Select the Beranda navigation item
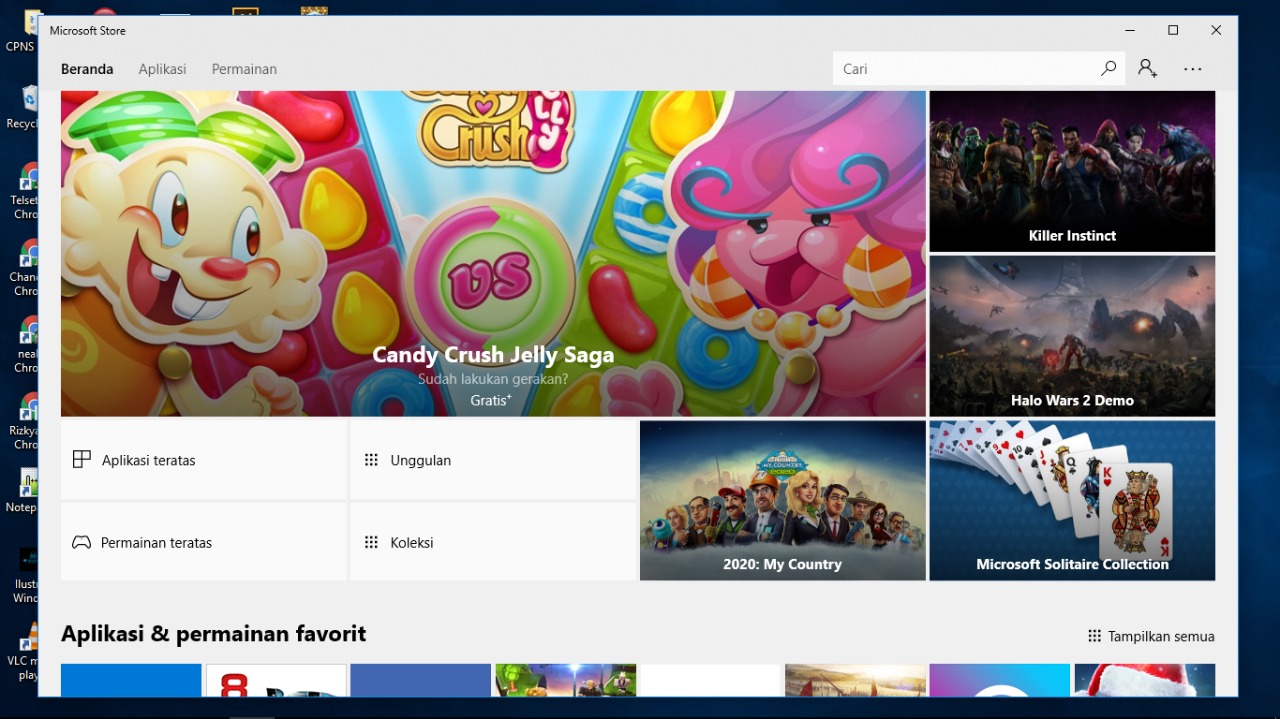 (87, 69)
